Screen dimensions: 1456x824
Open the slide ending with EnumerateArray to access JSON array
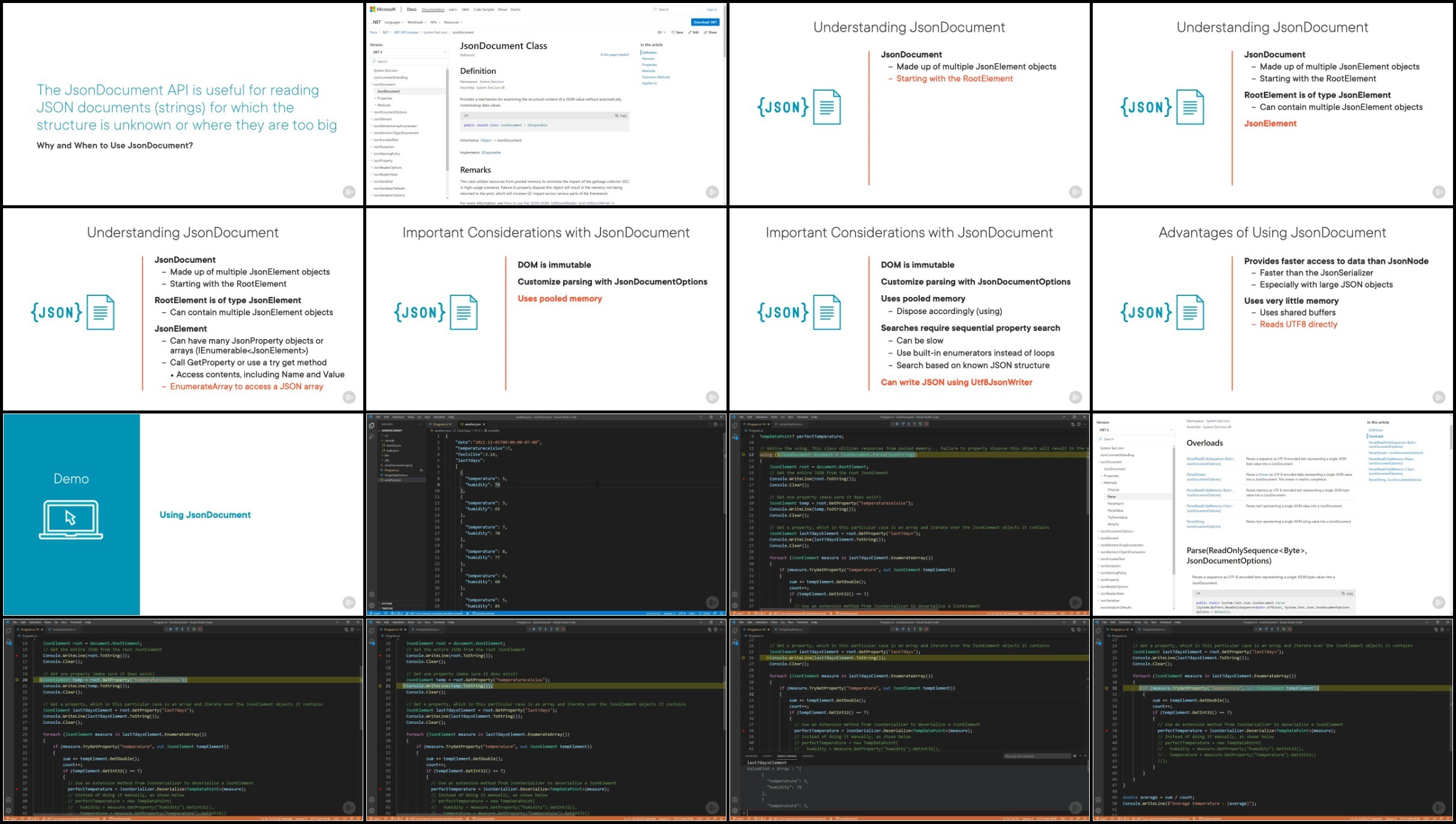(183, 309)
